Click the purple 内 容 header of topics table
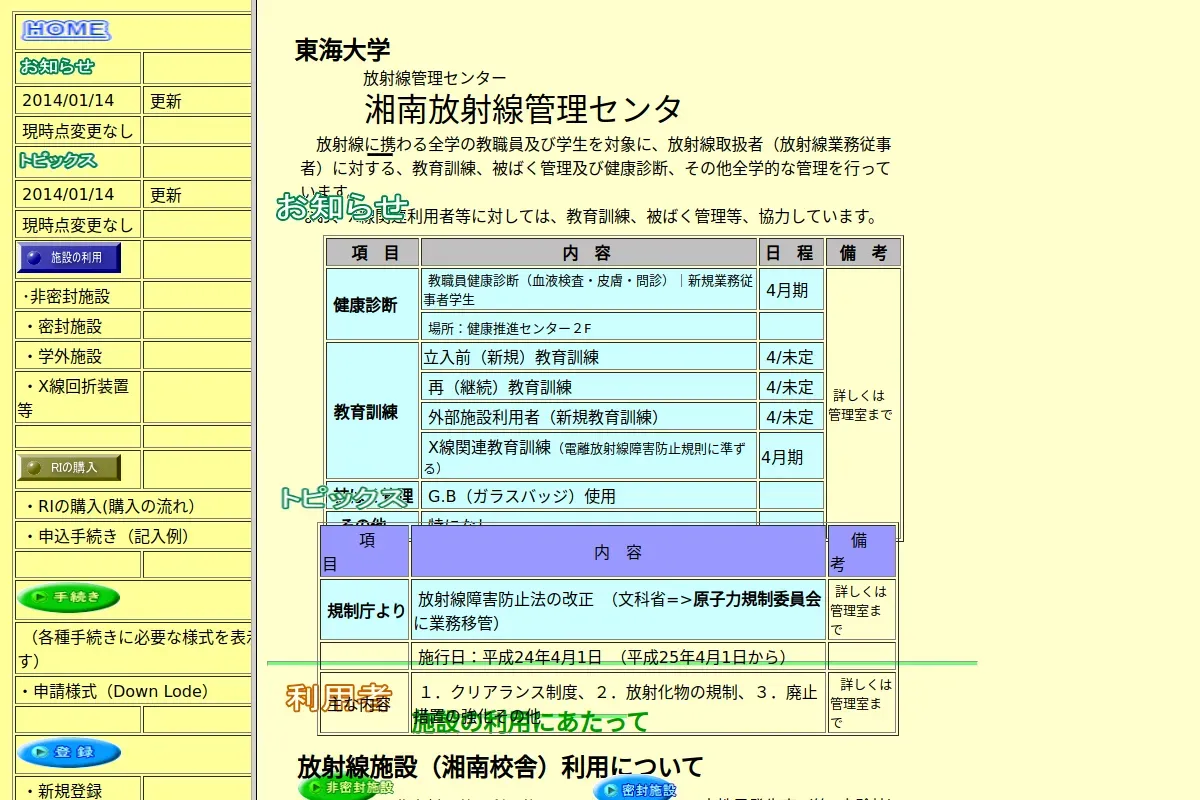The image size is (1200, 800). [619, 551]
